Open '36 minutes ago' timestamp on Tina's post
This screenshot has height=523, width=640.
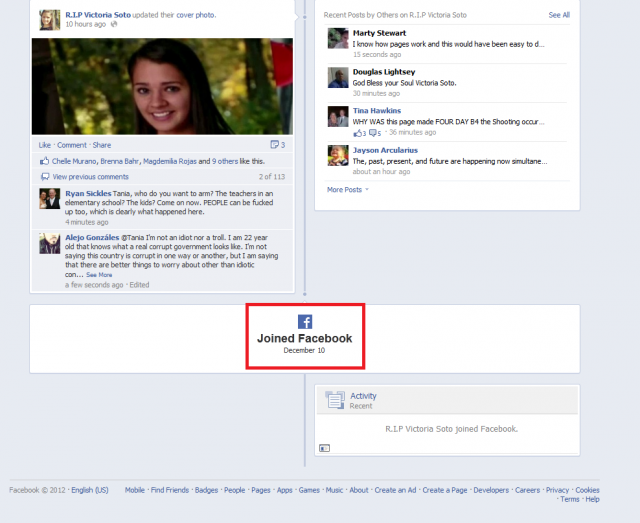click(x=412, y=132)
